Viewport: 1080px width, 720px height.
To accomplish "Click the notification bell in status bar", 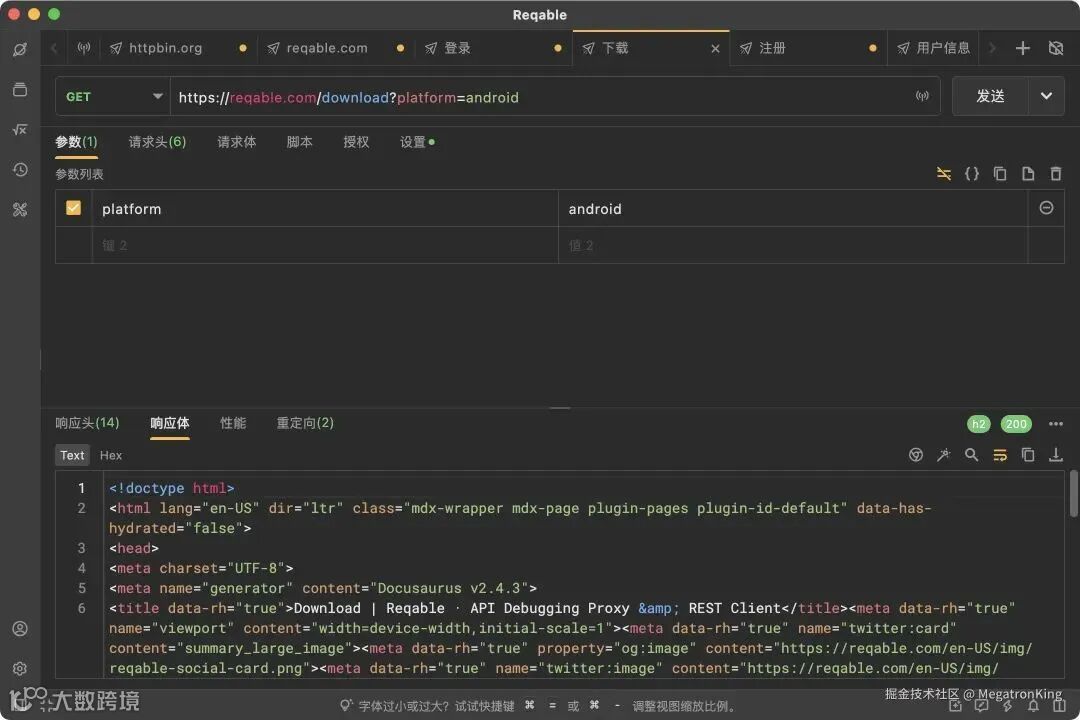I will pos(1033,706).
